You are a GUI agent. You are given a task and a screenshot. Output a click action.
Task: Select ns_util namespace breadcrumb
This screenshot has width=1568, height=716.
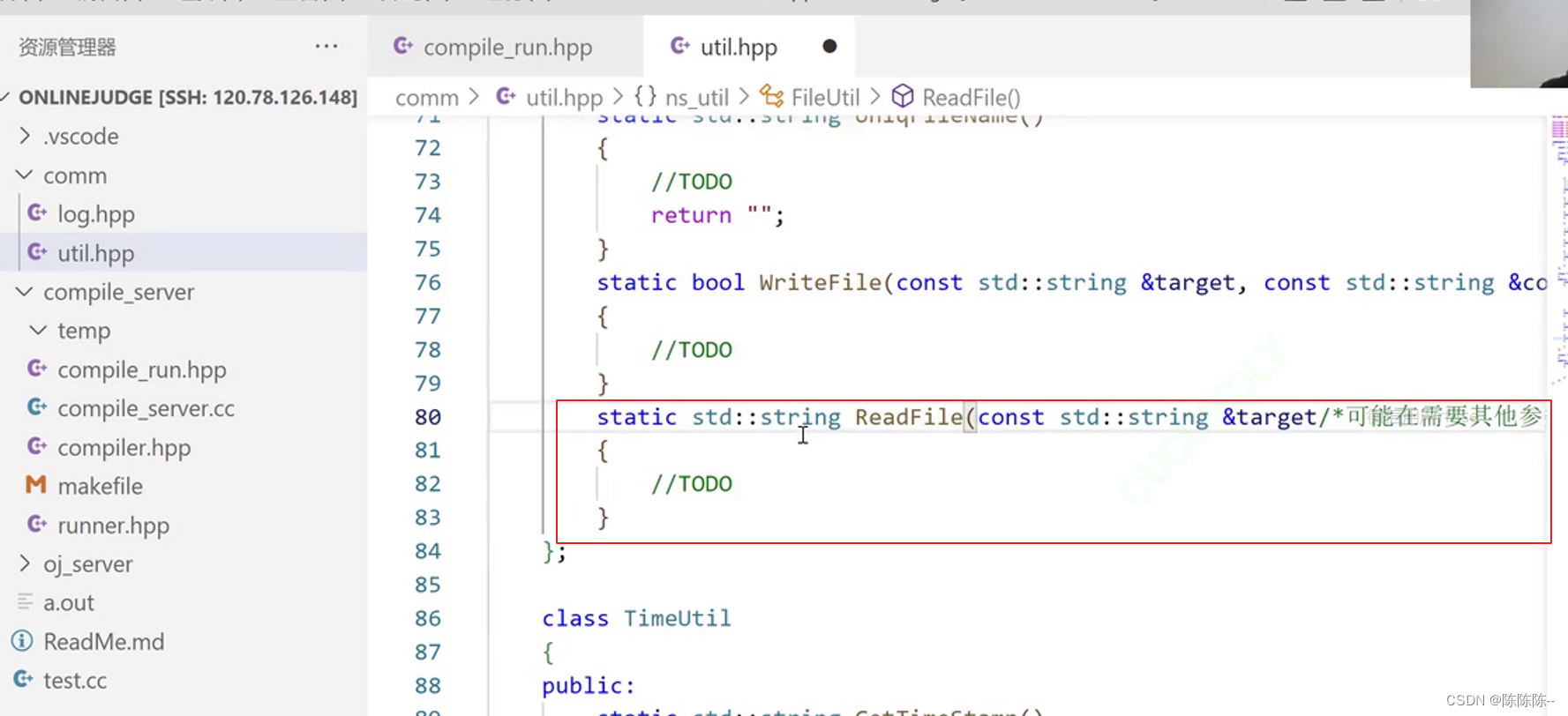(x=696, y=97)
